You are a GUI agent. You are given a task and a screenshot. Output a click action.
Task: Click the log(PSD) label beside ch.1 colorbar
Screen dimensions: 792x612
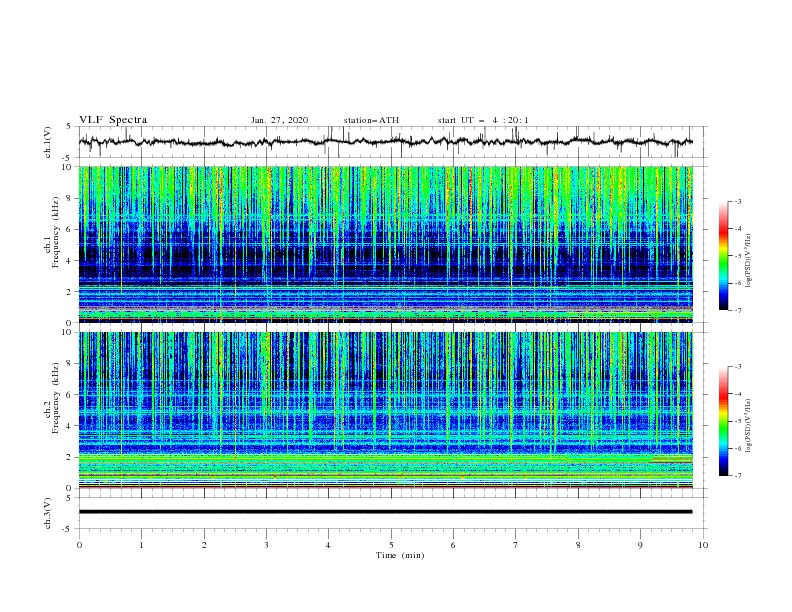(x=749, y=261)
